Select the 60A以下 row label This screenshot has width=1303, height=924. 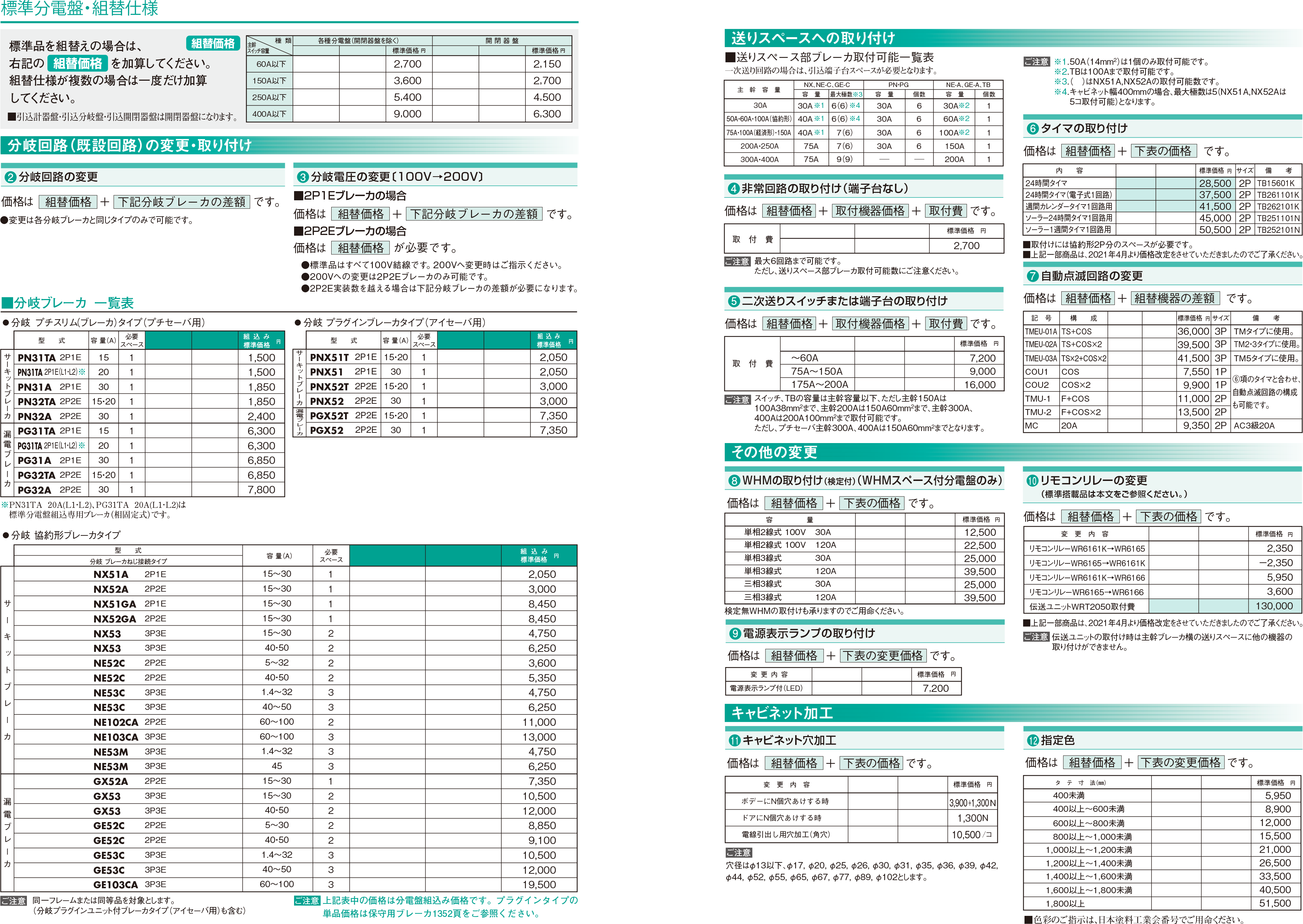pos(269,64)
